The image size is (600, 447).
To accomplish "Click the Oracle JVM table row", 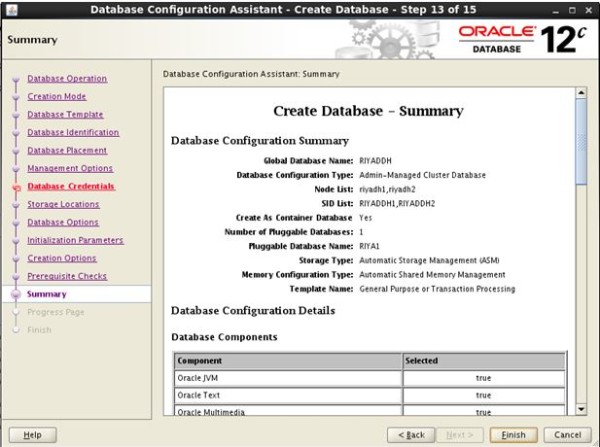I will tap(370, 378).
